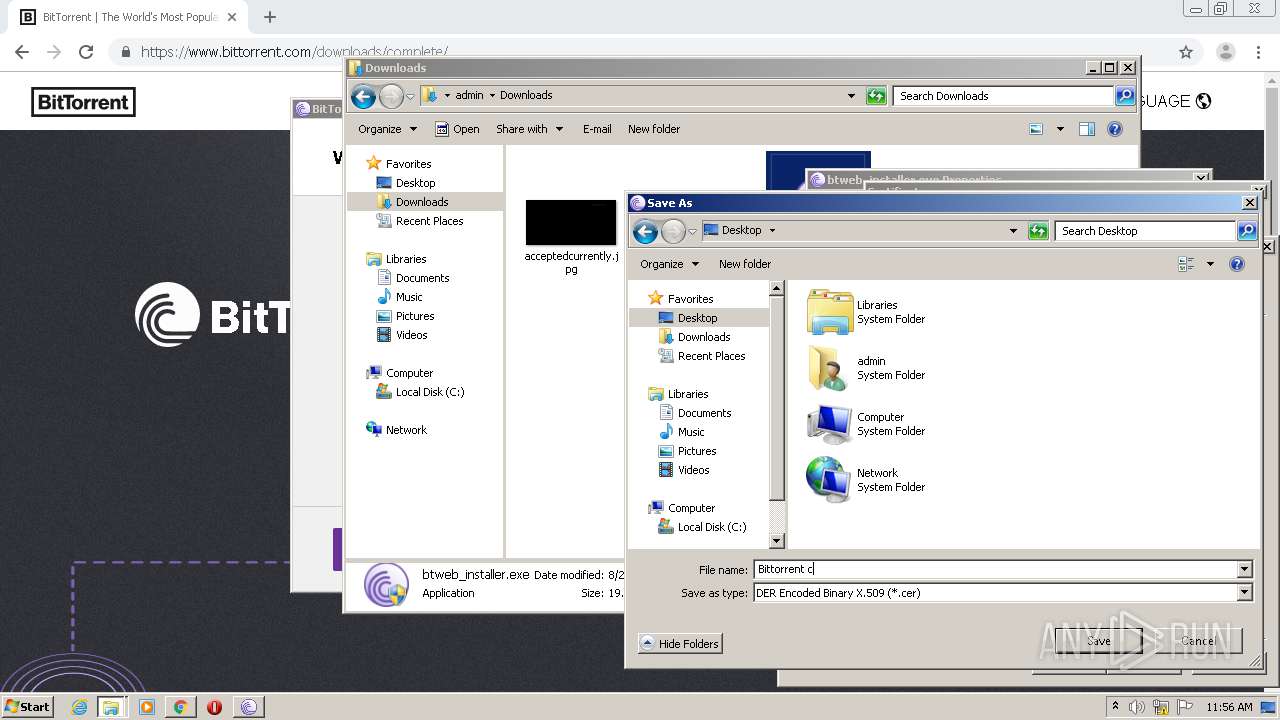Click refresh icon in Downloads window address bar
1280x720 pixels.
coord(876,96)
